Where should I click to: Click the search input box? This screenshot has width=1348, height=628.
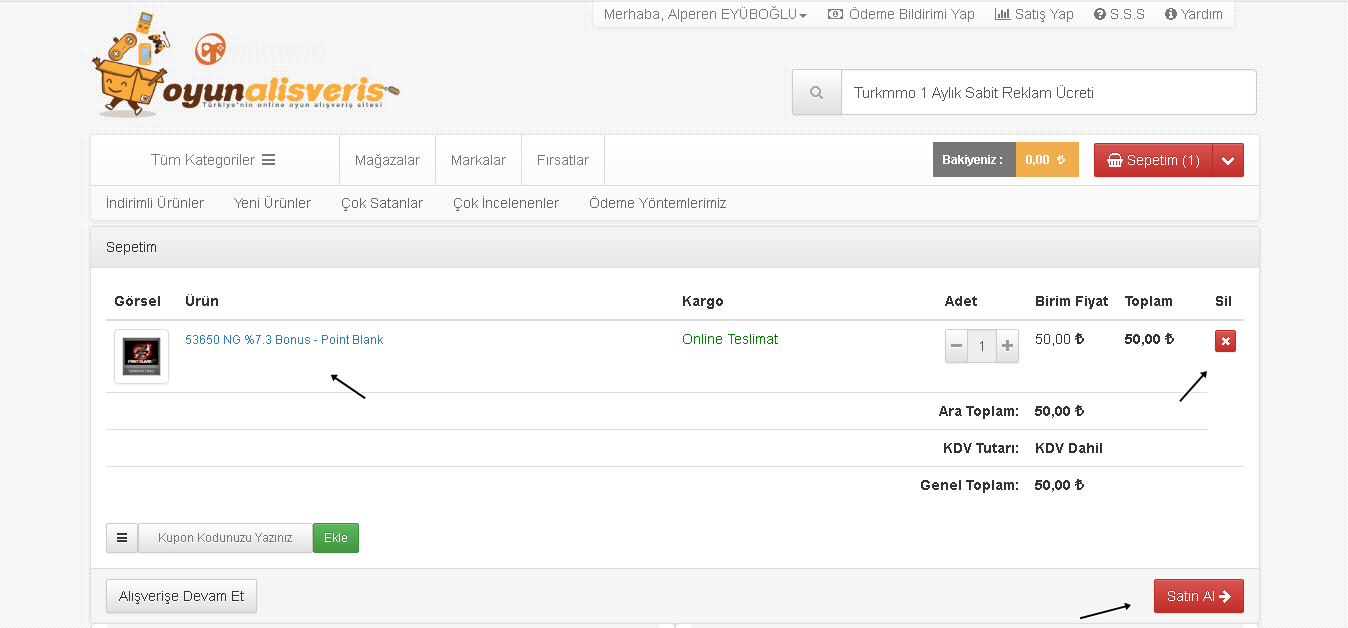1048,93
